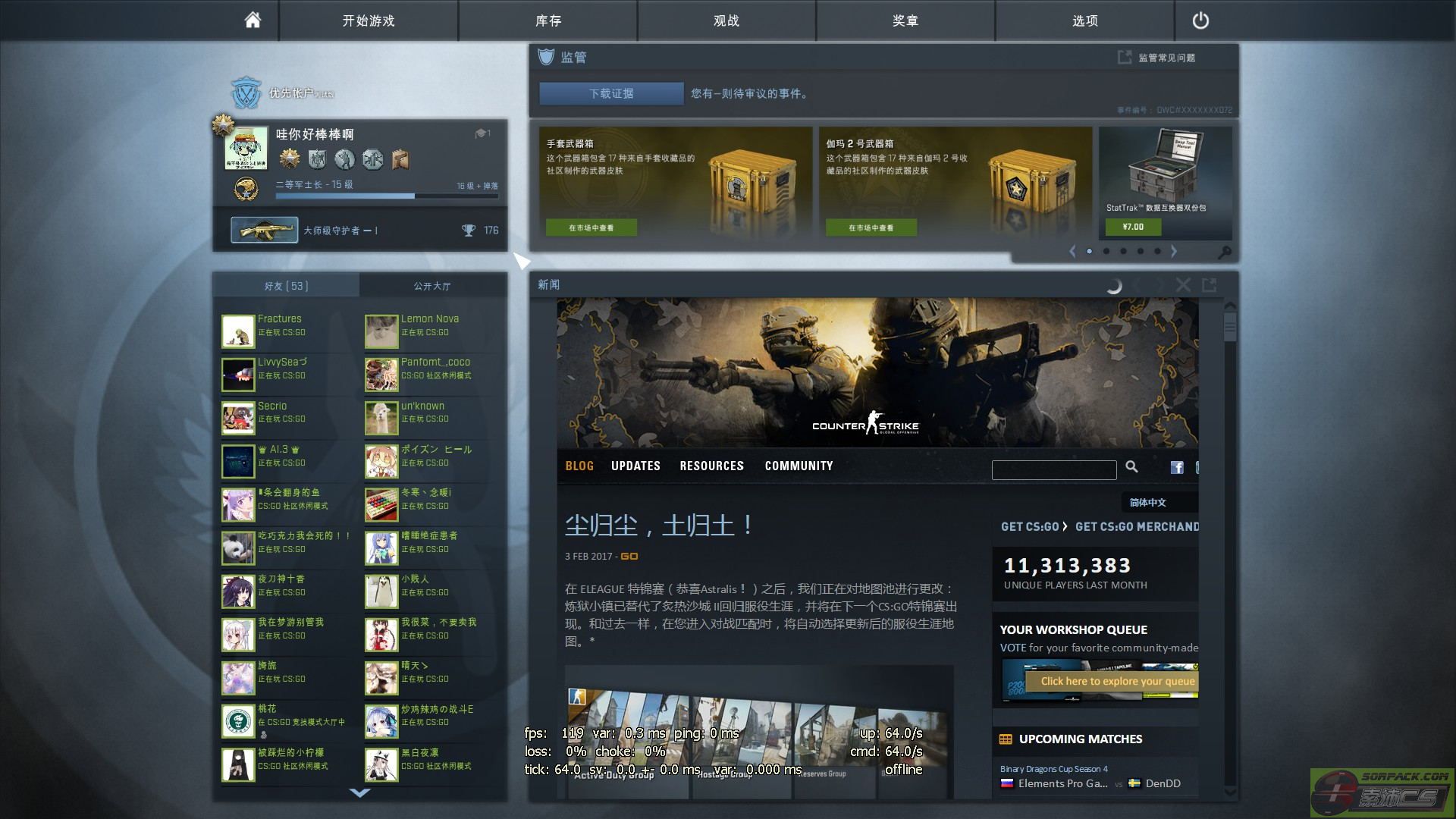Click avatar of friend AI.3
Viewport: 1456px width, 819px height.
click(x=238, y=462)
